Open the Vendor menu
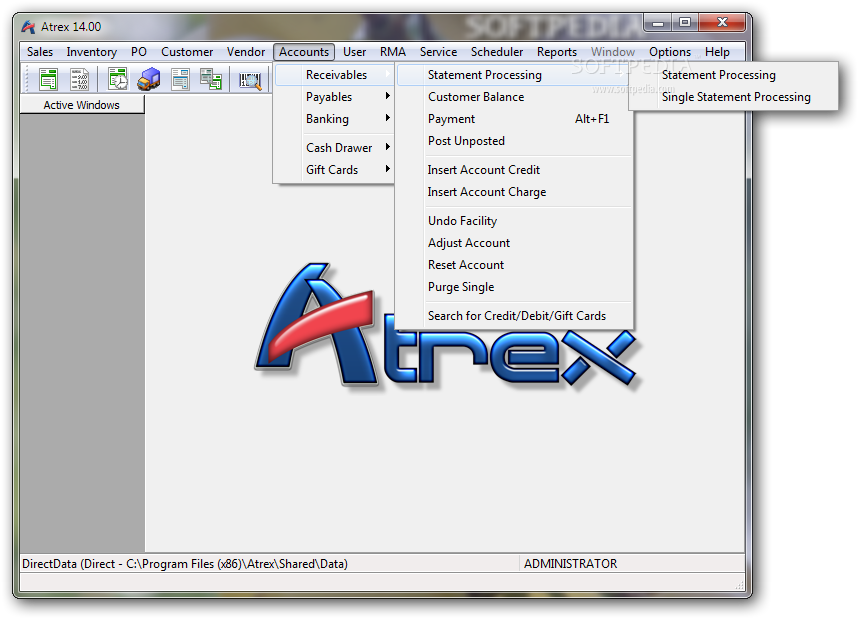The width and height of the screenshot is (859, 619). [245, 52]
